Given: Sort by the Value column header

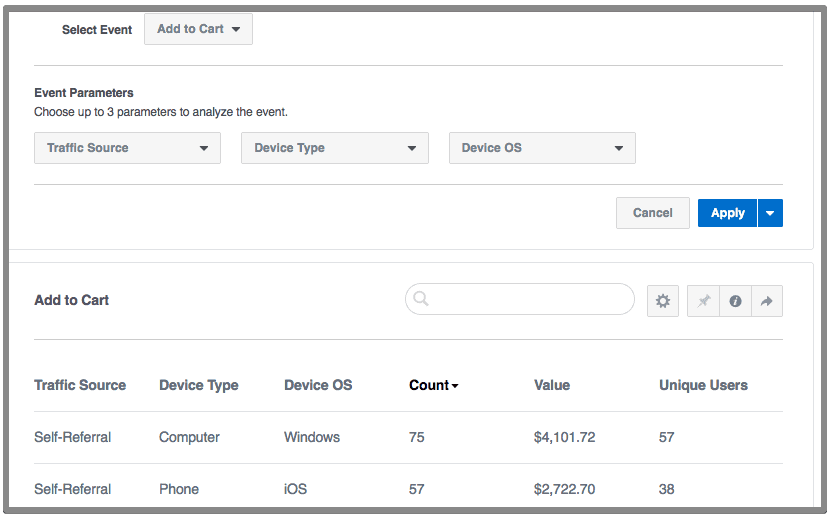Looking at the screenshot, I should (x=552, y=385).
